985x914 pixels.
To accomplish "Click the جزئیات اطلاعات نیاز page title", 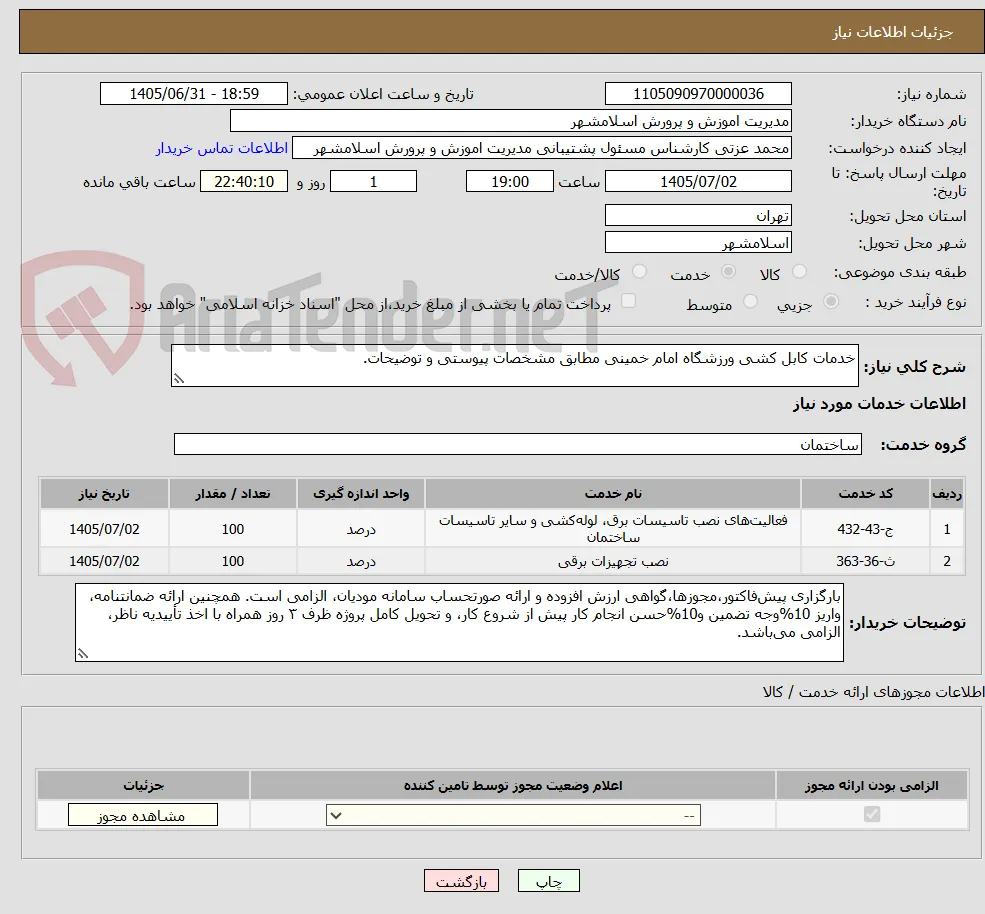I will [x=892, y=32].
